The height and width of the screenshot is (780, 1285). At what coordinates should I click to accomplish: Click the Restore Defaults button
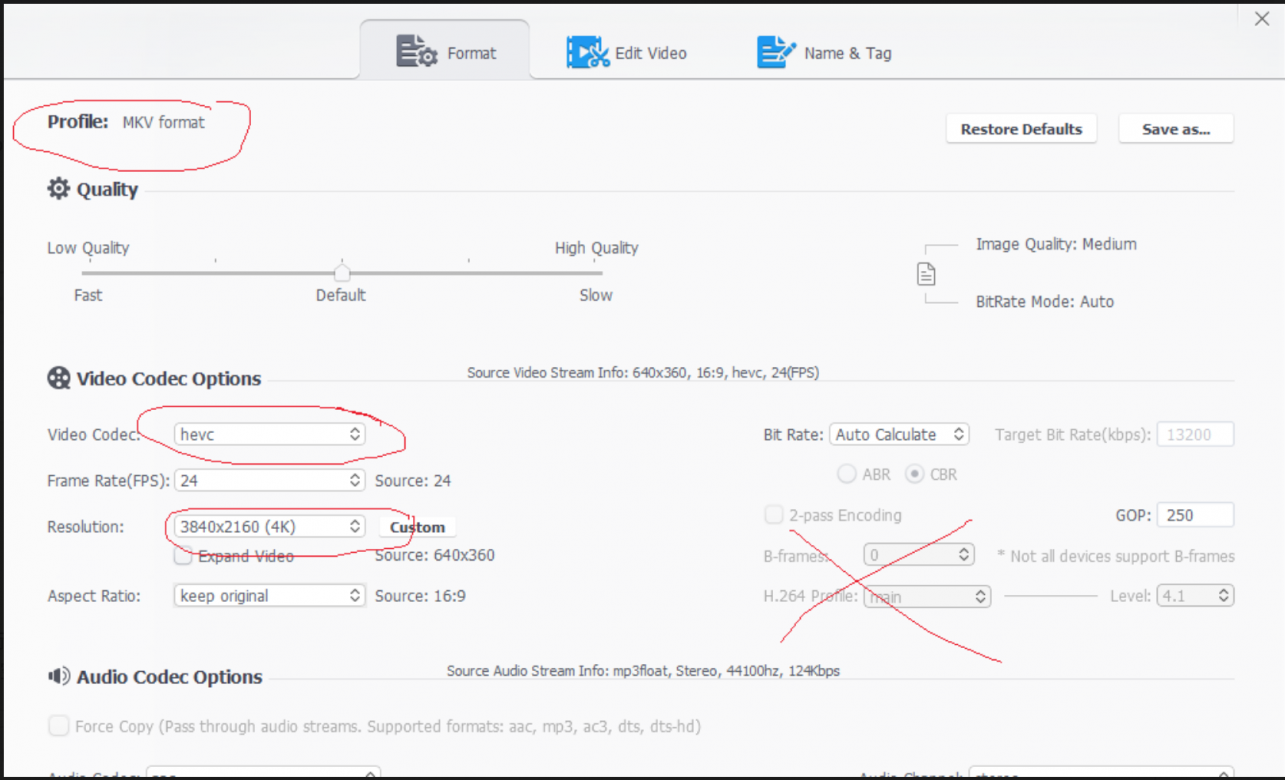pyautogui.click(x=1021, y=129)
